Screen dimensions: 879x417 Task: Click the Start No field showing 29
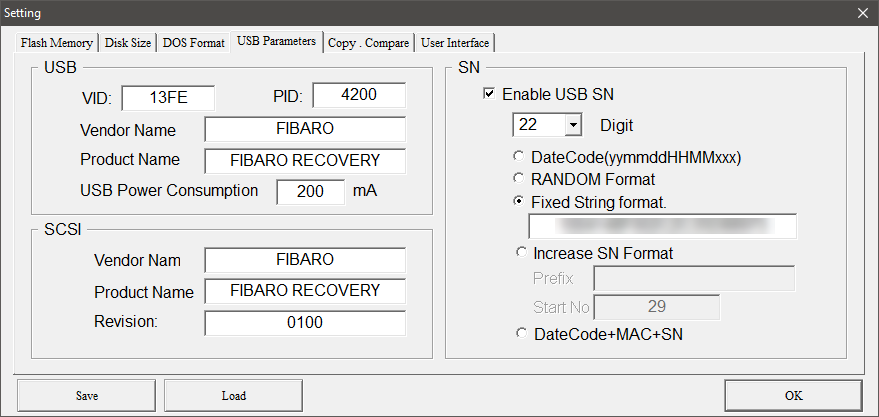(x=656, y=308)
